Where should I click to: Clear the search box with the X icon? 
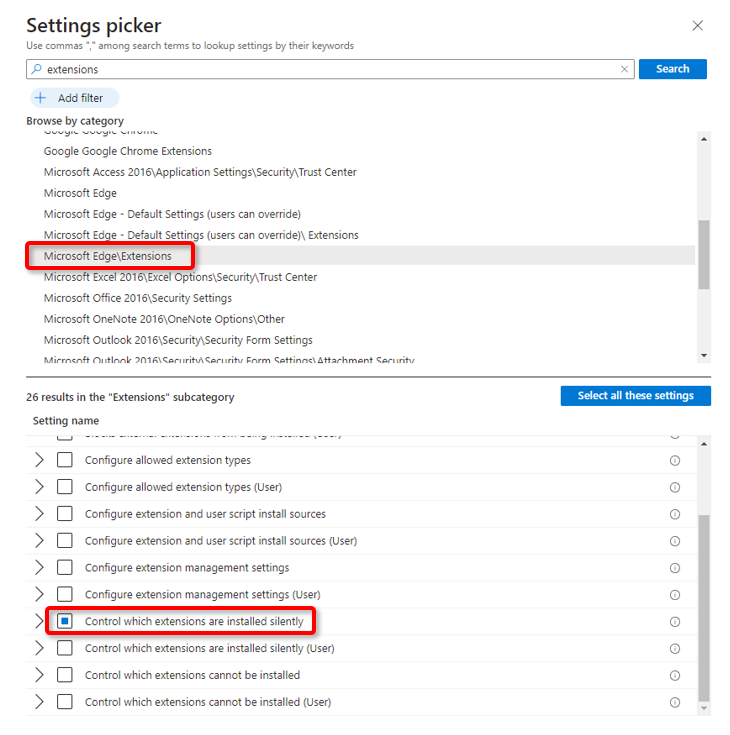click(x=625, y=70)
